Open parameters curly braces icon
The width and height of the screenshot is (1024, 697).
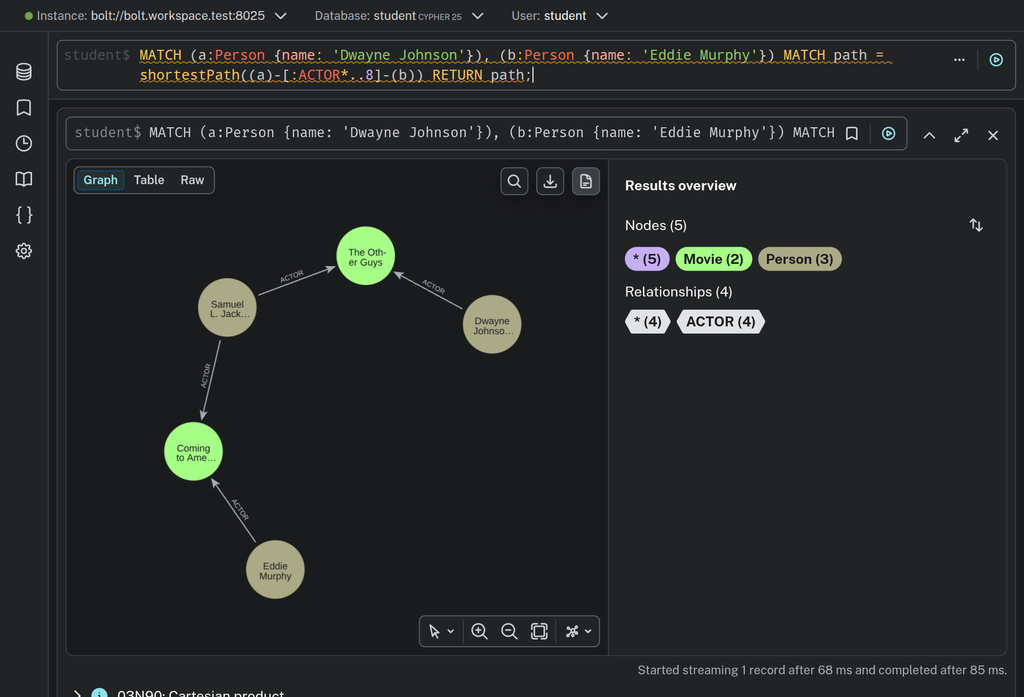click(24, 215)
